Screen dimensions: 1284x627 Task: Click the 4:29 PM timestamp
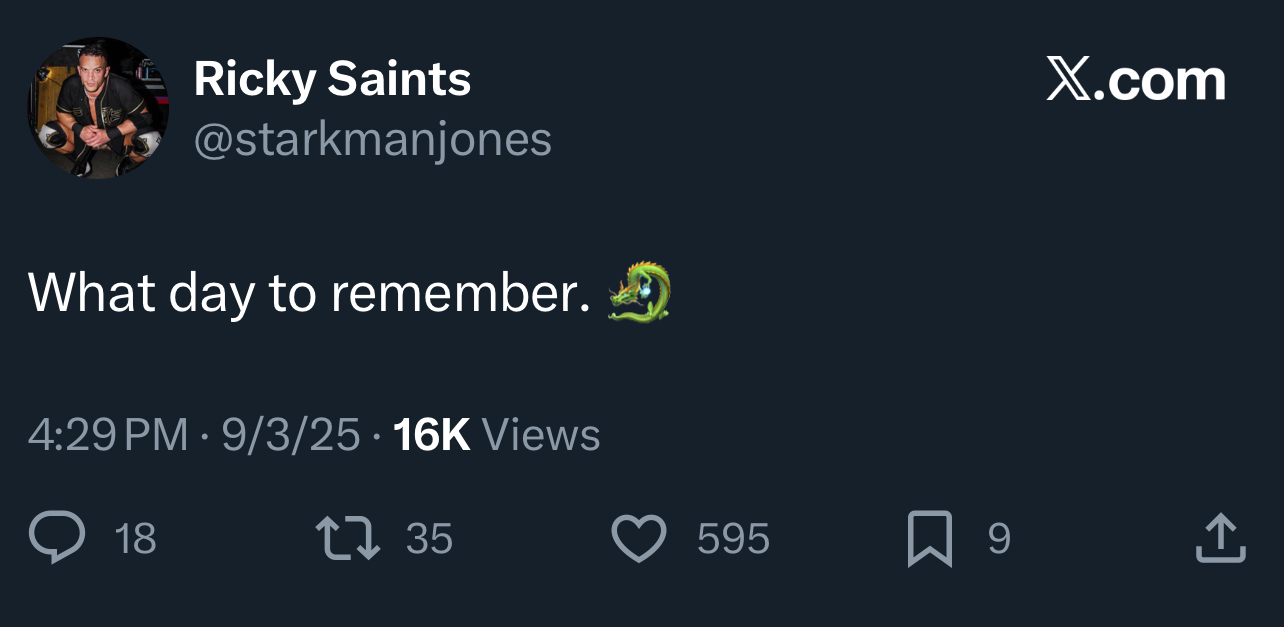pyautogui.click(x=108, y=435)
